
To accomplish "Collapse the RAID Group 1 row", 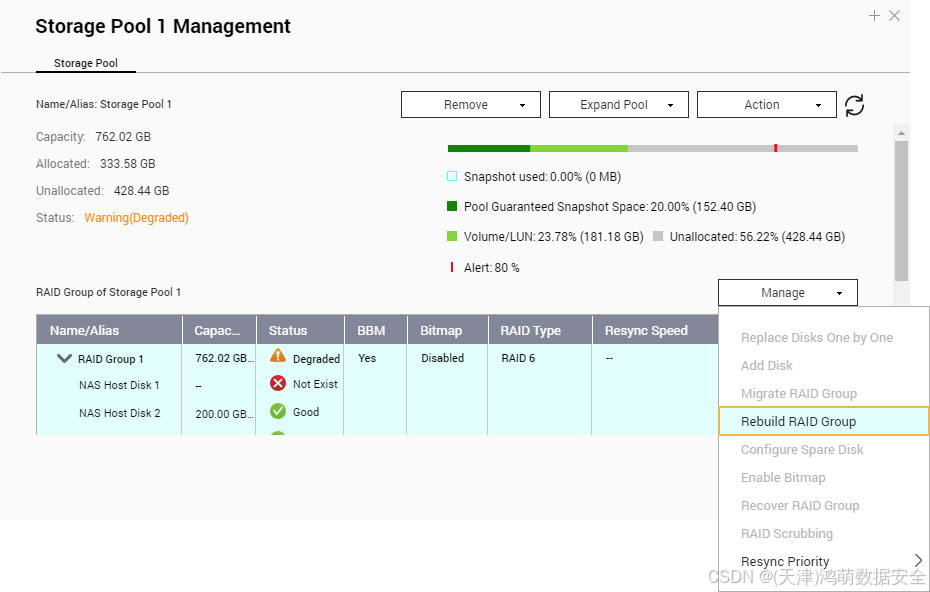I will [x=65, y=359].
